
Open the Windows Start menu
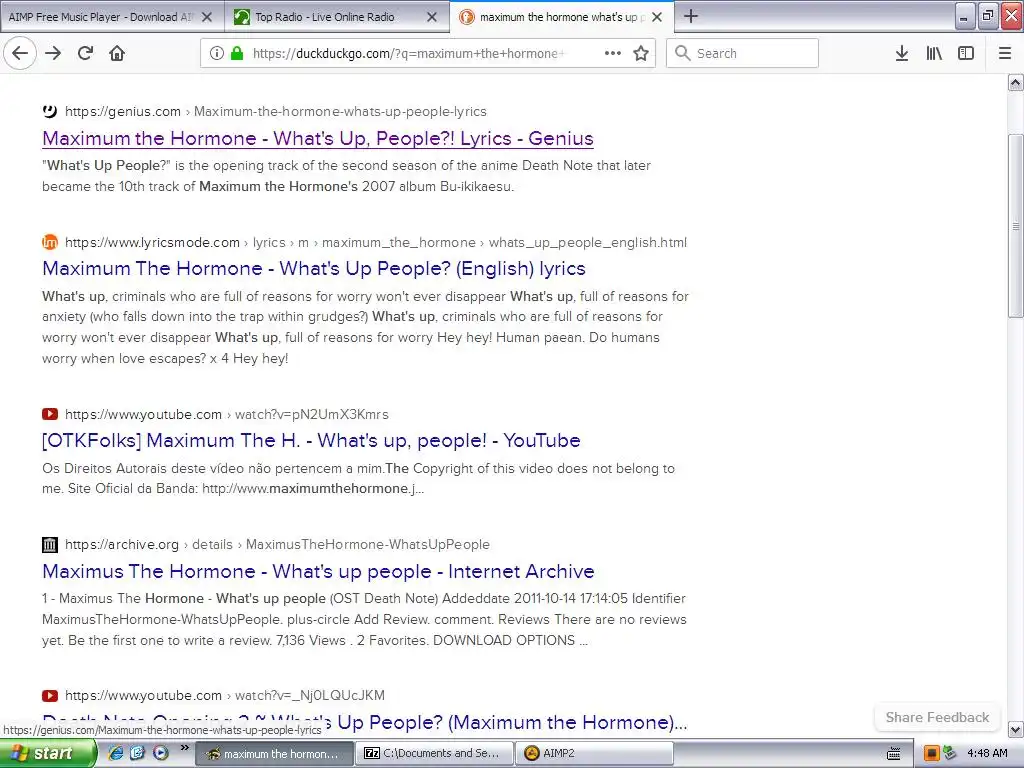(48, 753)
